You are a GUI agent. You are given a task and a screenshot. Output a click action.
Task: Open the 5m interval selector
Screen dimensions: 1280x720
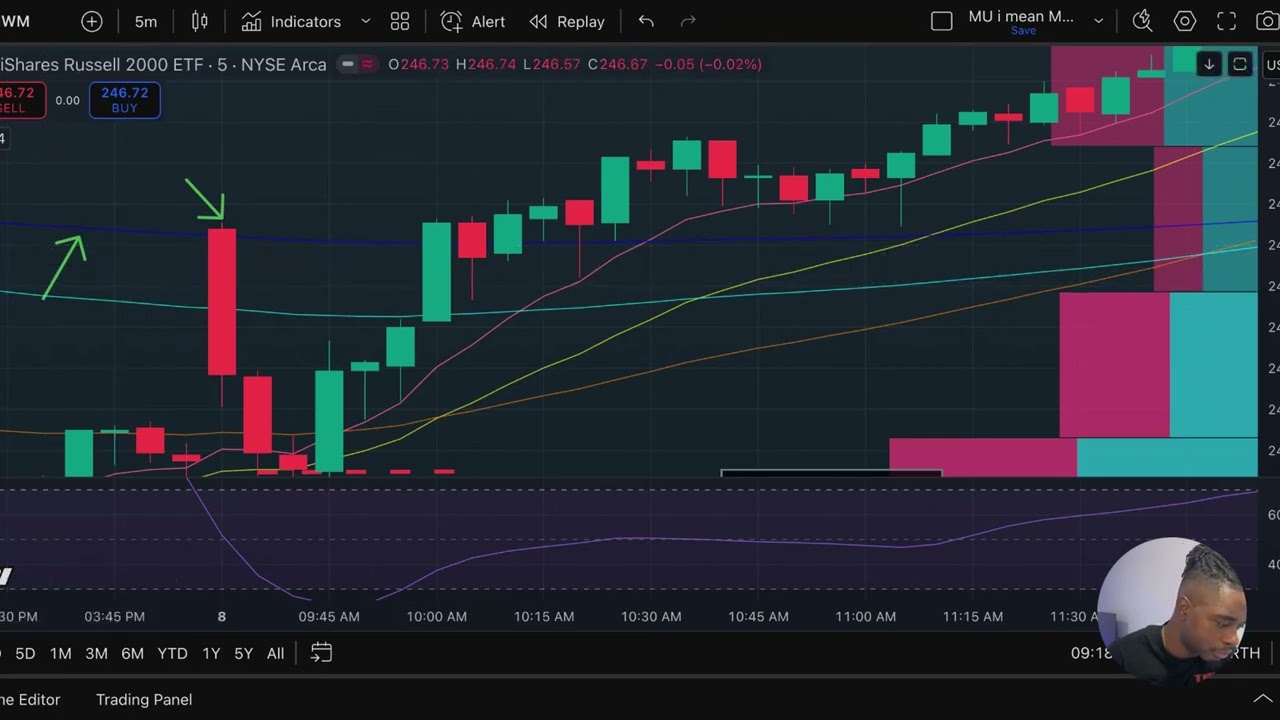pos(146,21)
